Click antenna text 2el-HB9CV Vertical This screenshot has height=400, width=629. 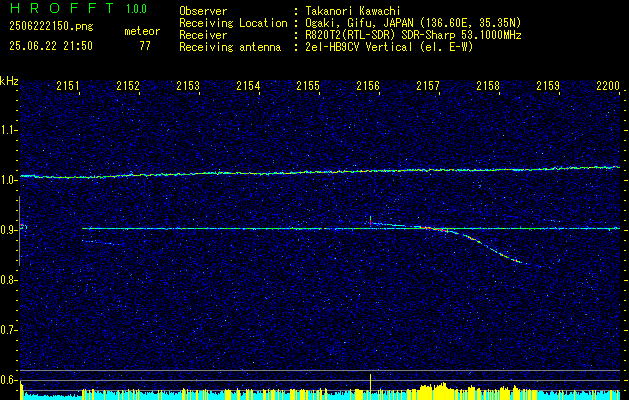point(358,47)
